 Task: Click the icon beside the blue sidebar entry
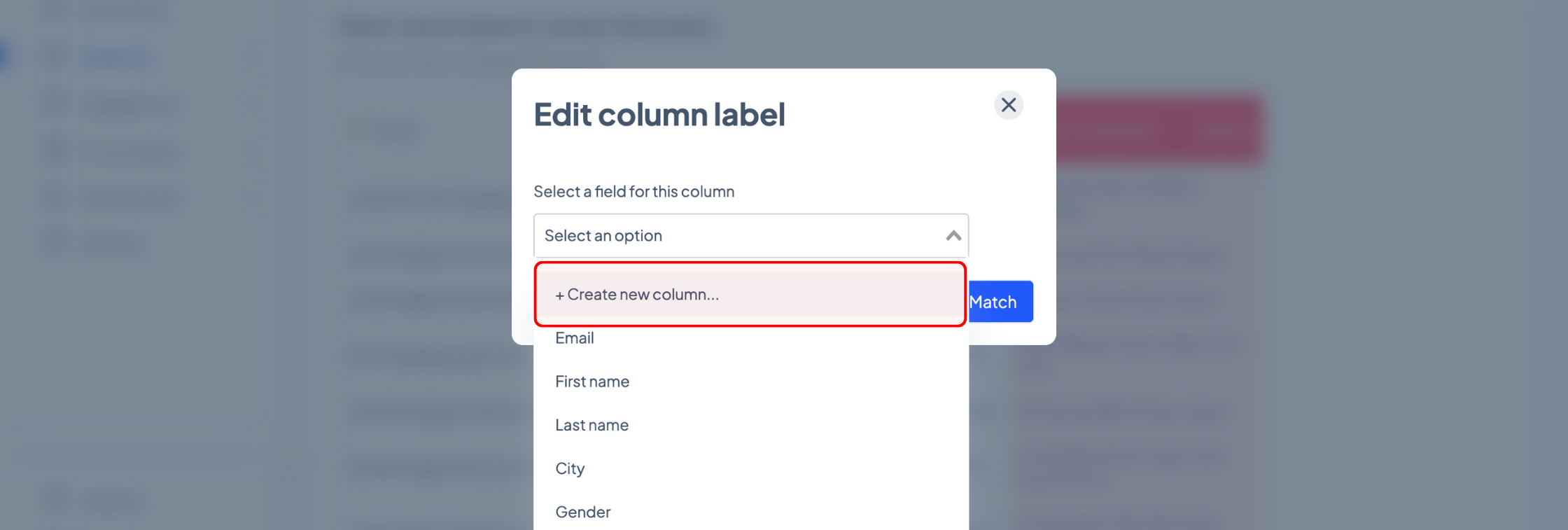point(55,57)
